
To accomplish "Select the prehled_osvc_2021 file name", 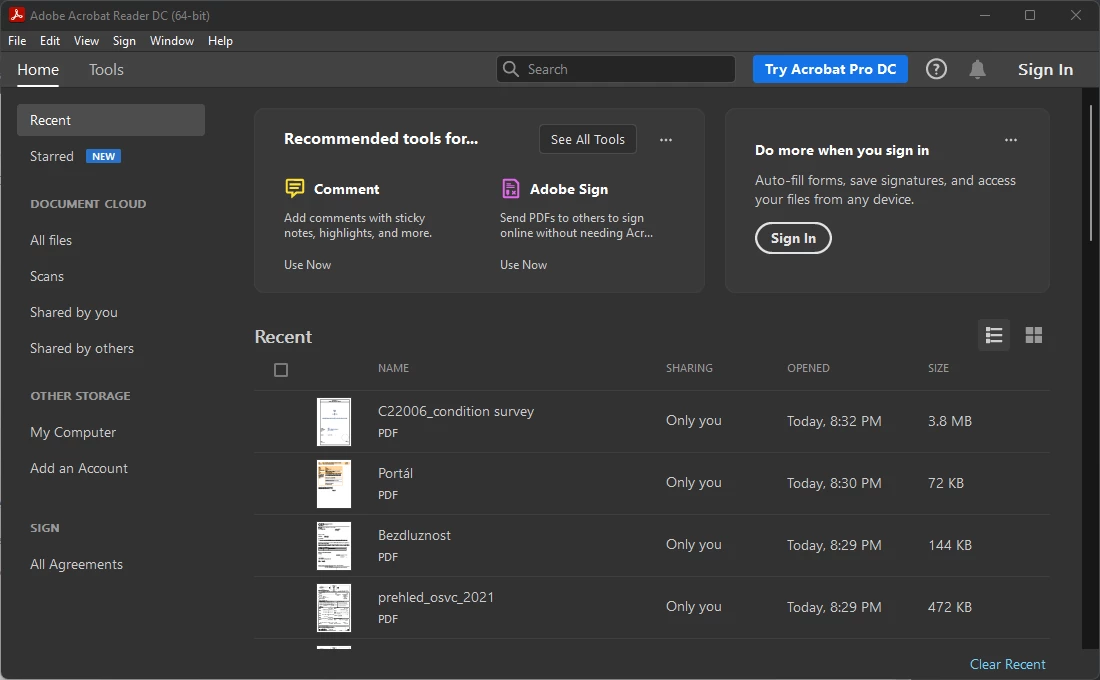I will pyautogui.click(x=436, y=597).
